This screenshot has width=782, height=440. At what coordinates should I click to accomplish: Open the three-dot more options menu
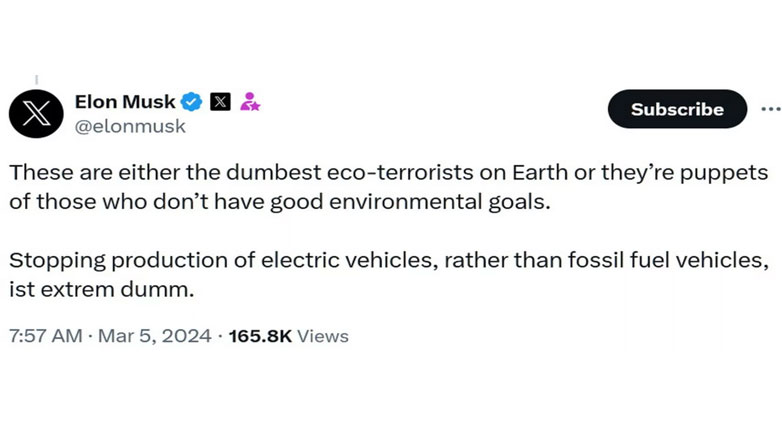pyautogui.click(x=770, y=109)
